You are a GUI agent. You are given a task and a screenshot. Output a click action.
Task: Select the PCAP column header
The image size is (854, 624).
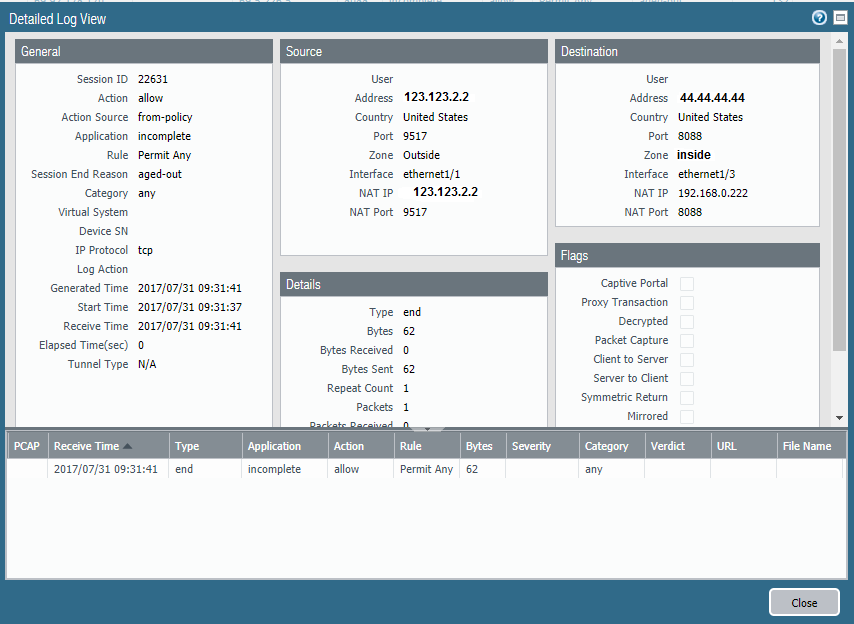coord(27,446)
